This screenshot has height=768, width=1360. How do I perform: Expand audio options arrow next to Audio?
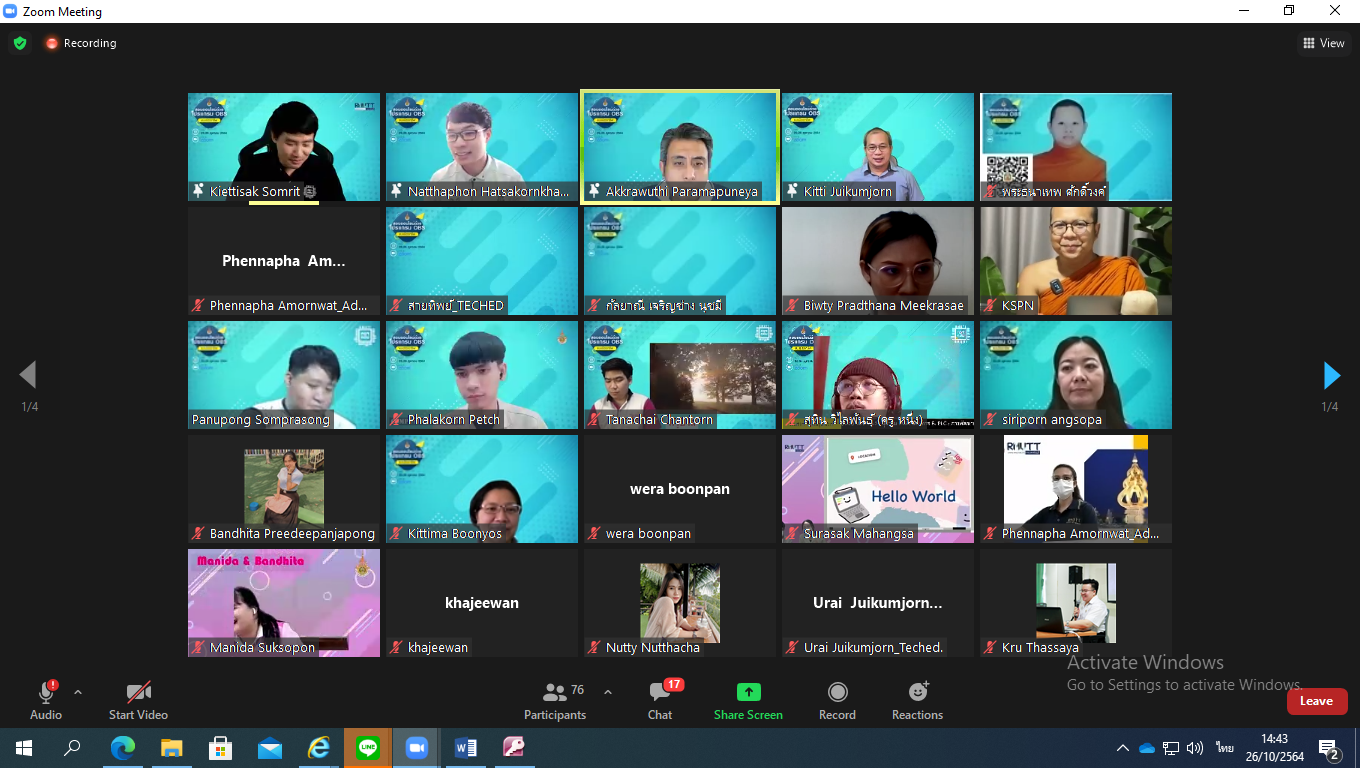point(78,692)
